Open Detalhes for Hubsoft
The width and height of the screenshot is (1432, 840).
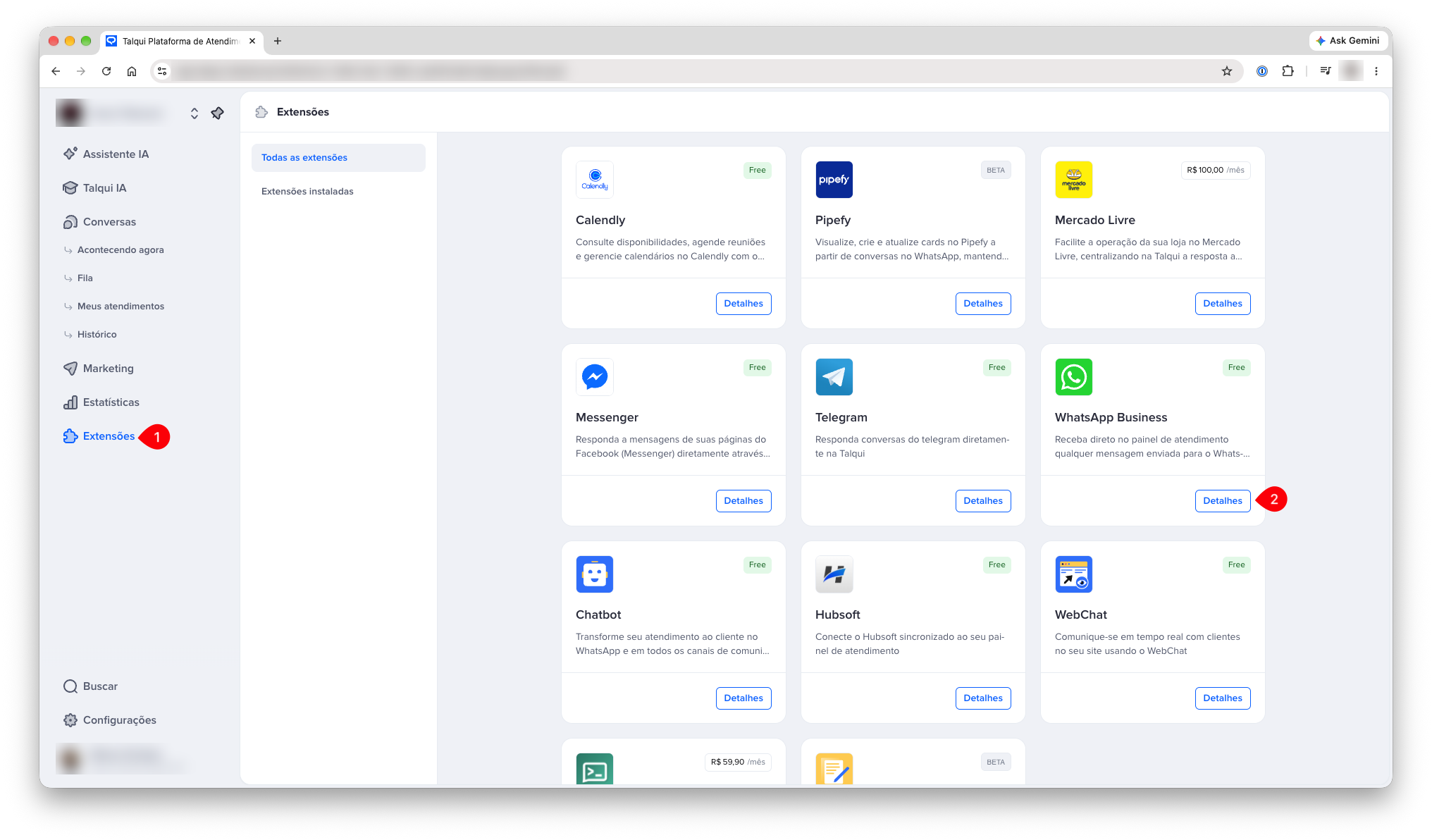pyautogui.click(x=983, y=698)
